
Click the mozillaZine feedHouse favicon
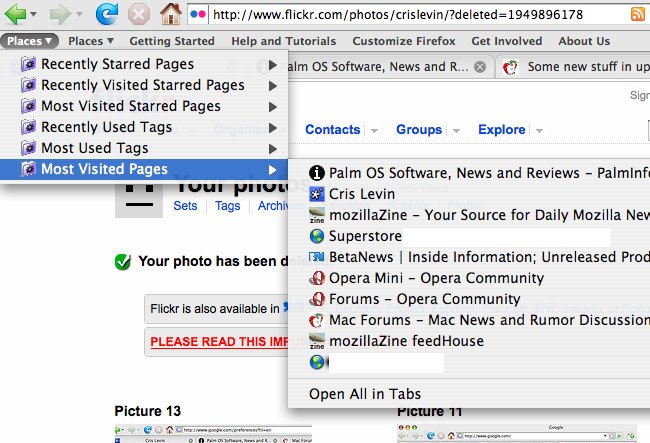click(x=317, y=341)
